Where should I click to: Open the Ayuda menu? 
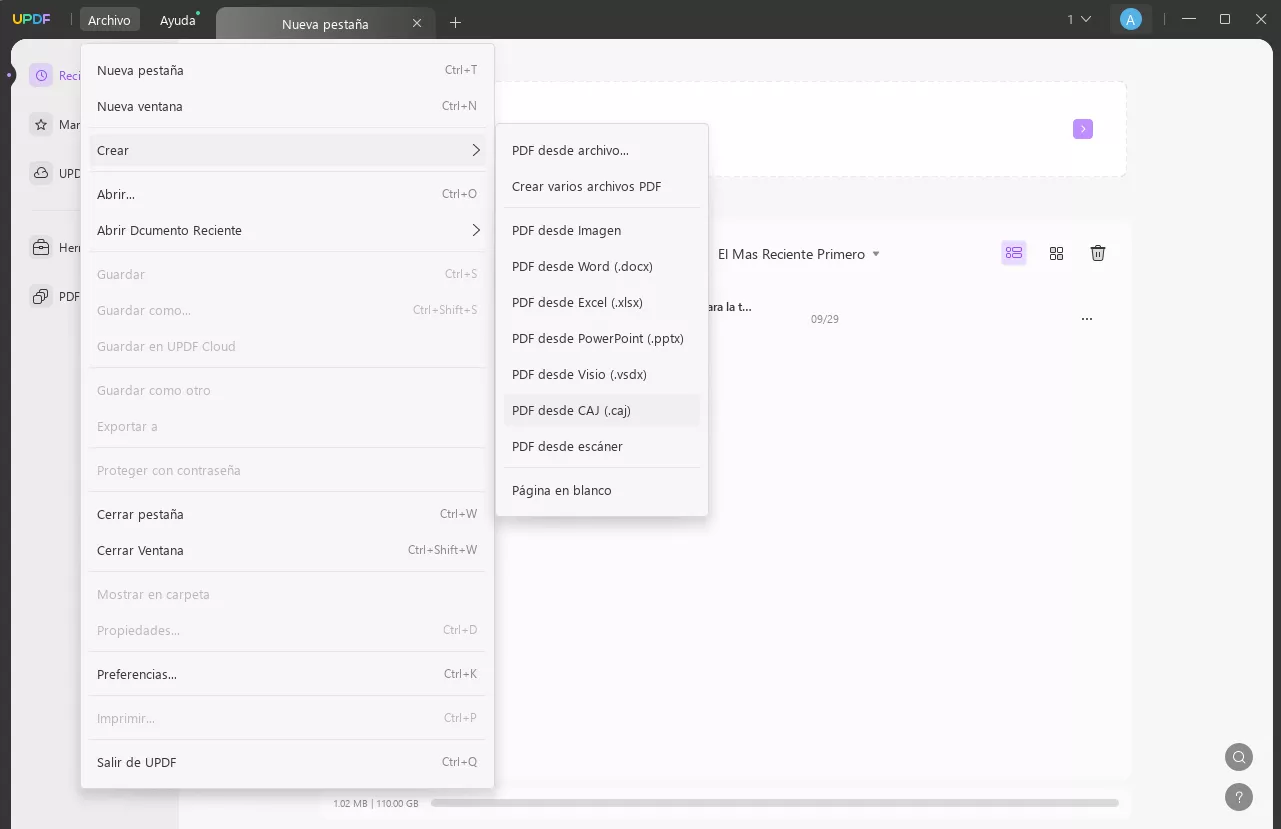pyautogui.click(x=178, y=20)
